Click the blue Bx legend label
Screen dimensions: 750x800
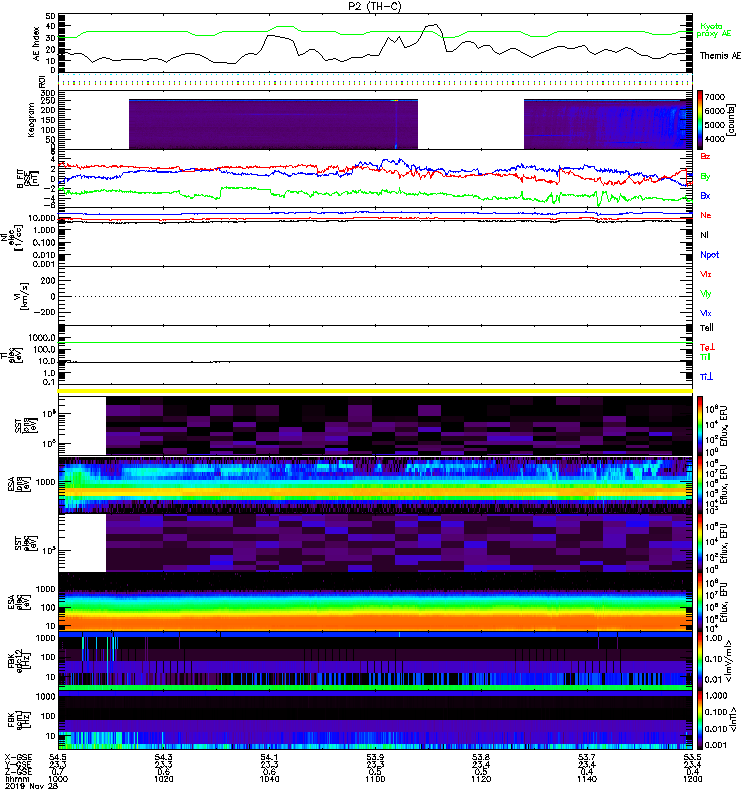[705, 195]
